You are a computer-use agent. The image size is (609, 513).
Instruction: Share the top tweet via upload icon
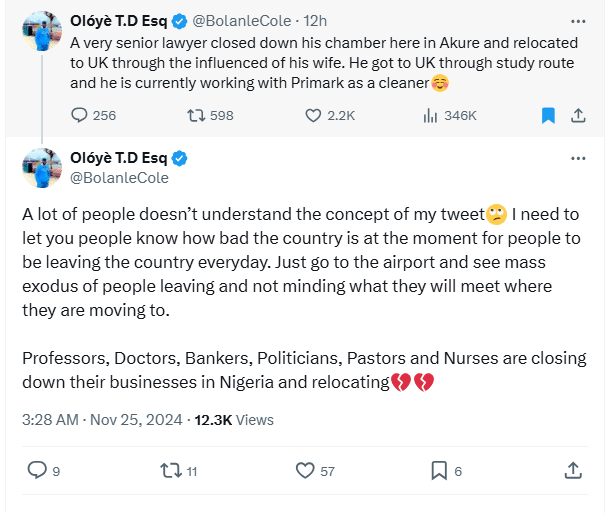pyautogui.click(x=577, y=116)
